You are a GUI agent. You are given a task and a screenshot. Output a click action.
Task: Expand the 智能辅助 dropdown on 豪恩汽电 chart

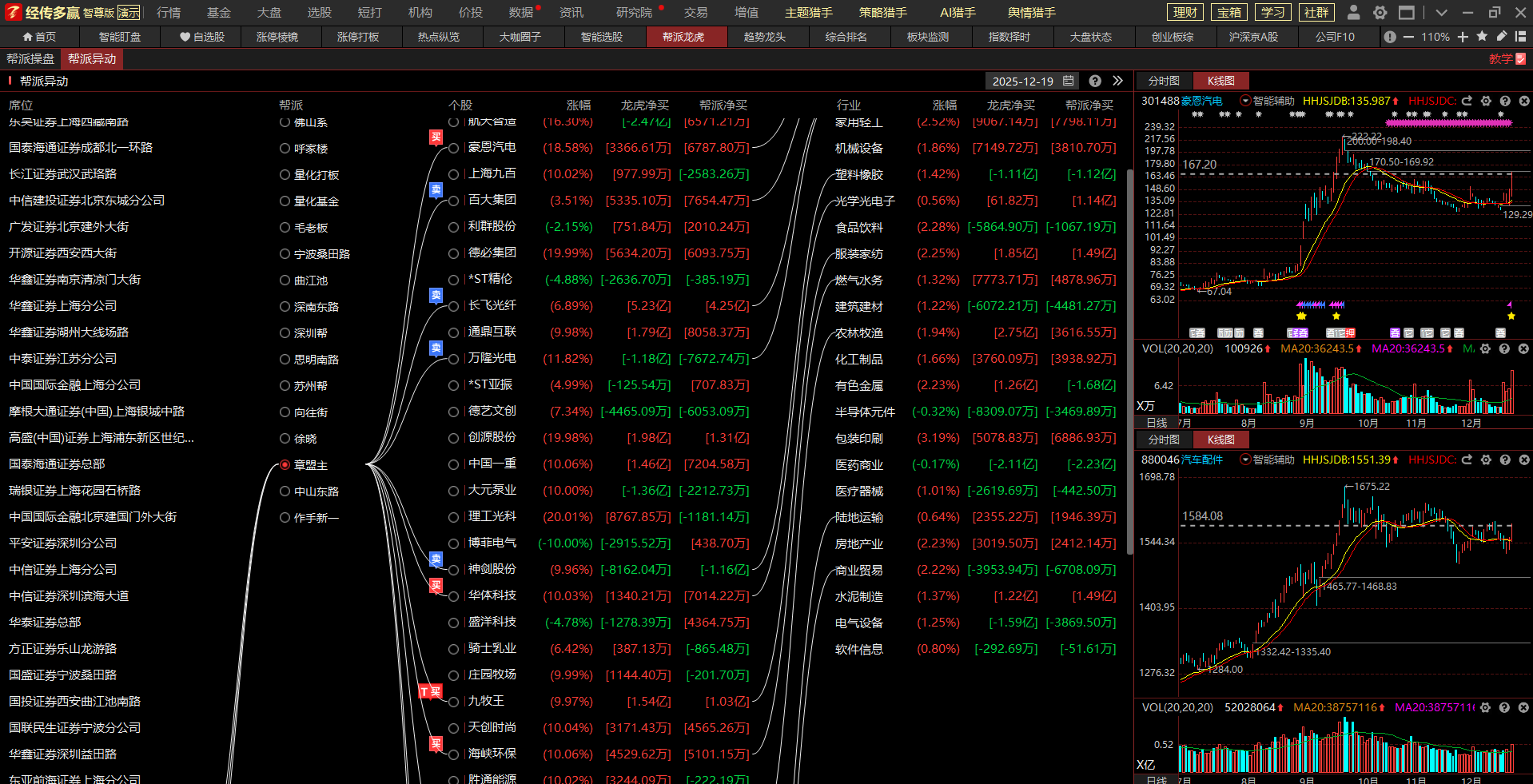pyautogui.click(x=1245, y=101)
